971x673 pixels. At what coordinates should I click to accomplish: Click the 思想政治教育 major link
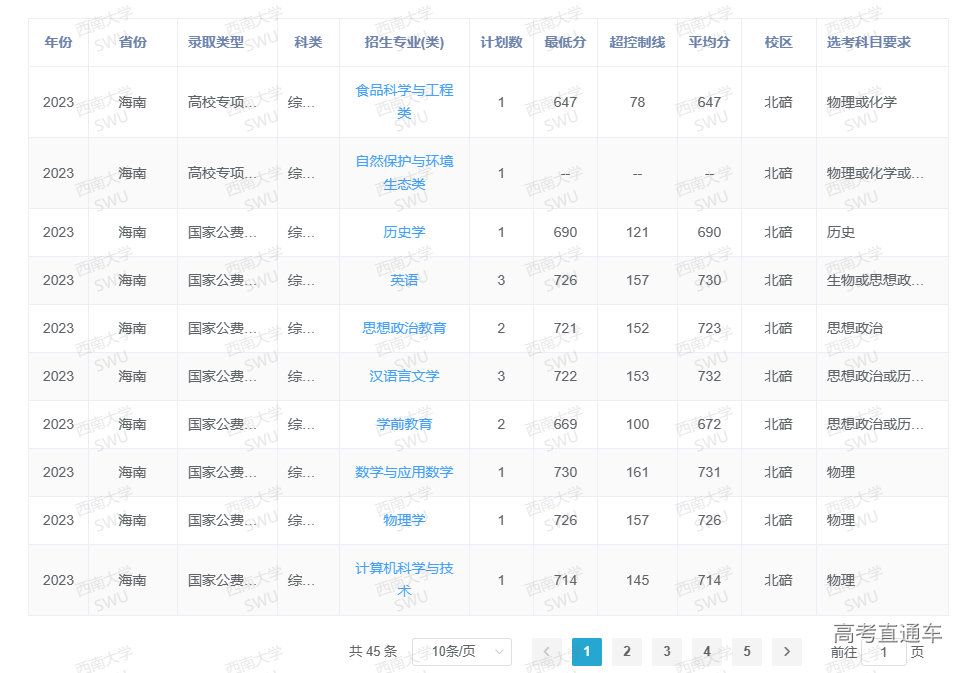pyautogui.click(x=404, y=328)
